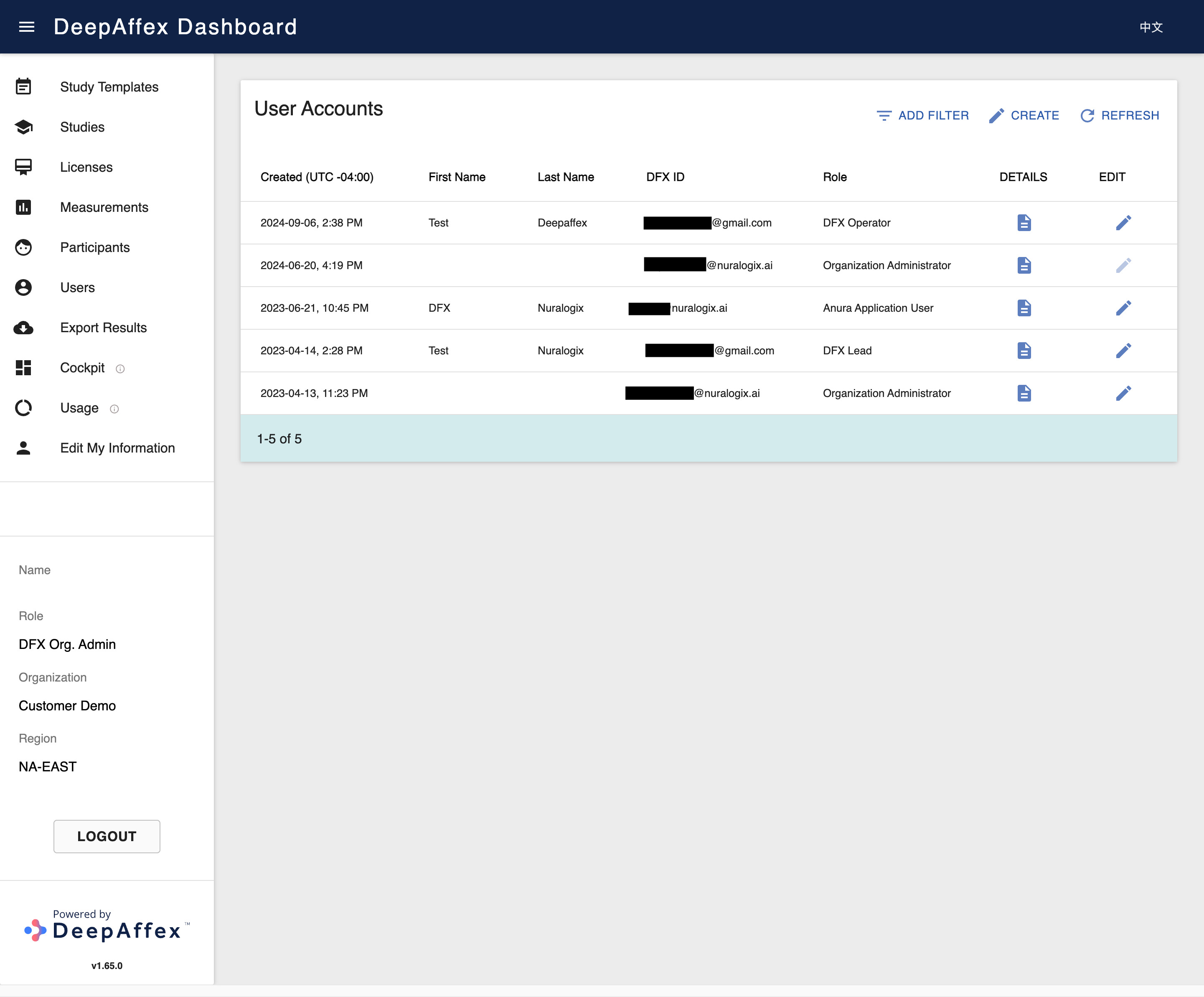Open the Participants list

(x=94, y=247)
